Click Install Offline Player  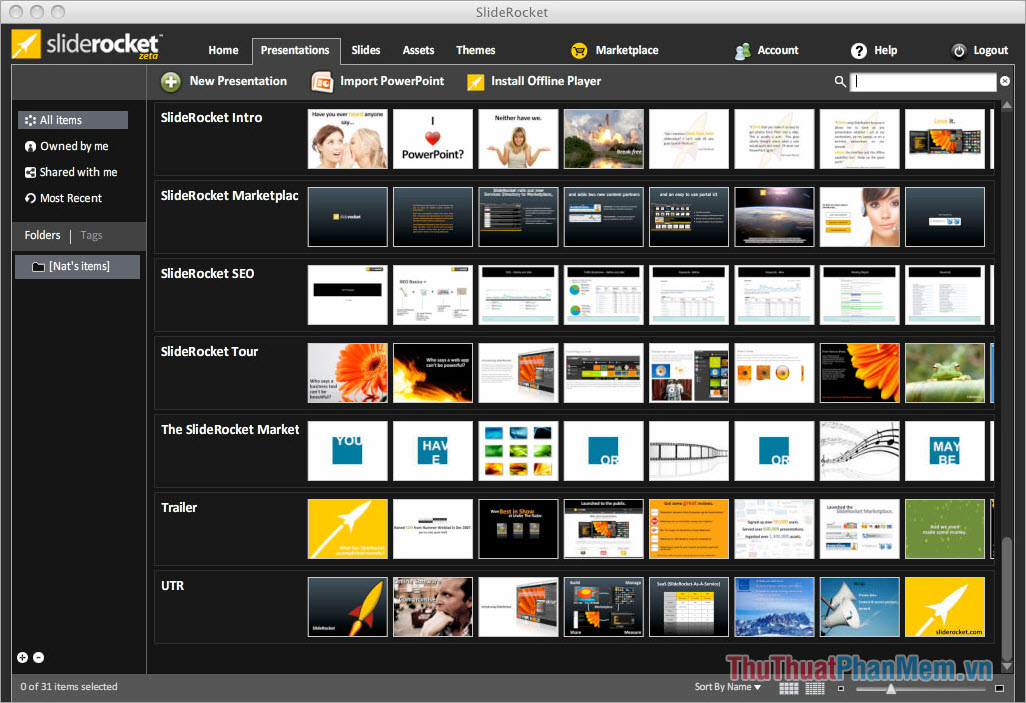coord(534,81)
